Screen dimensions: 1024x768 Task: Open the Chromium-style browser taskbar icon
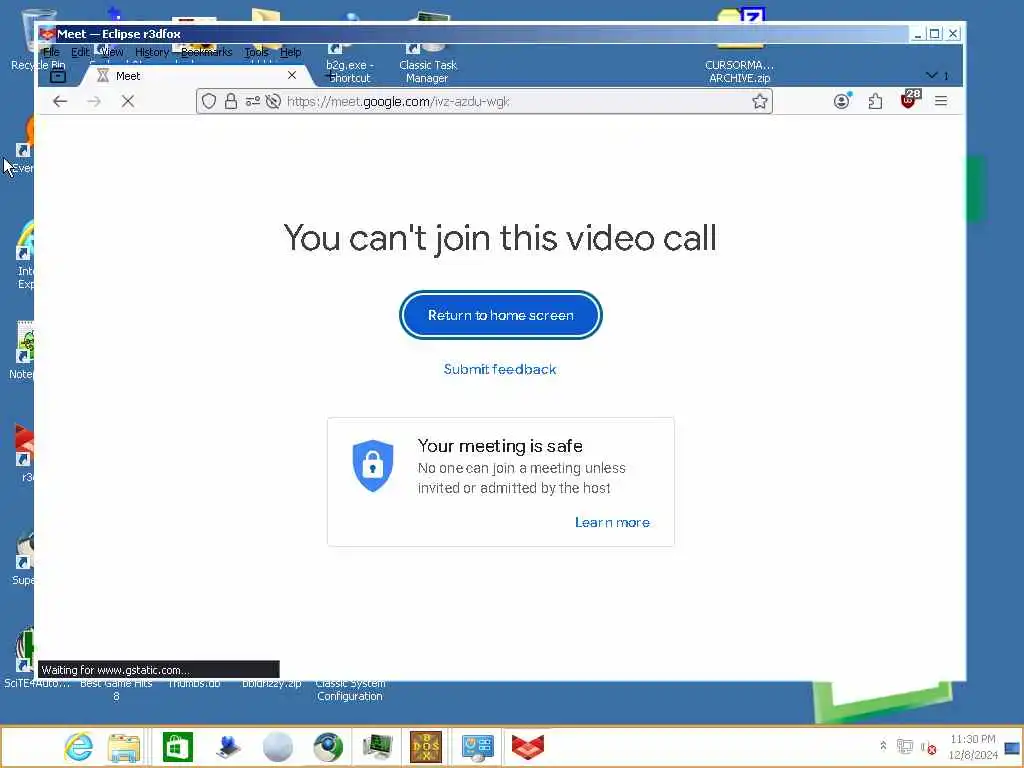coord(328,746)
